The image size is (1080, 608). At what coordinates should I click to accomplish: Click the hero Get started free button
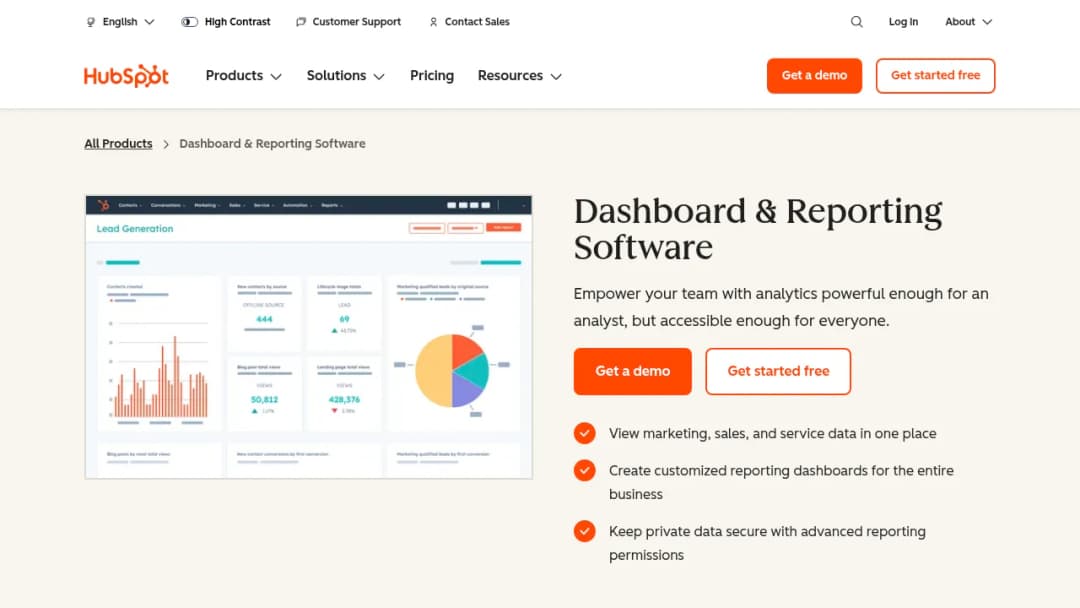778,371
